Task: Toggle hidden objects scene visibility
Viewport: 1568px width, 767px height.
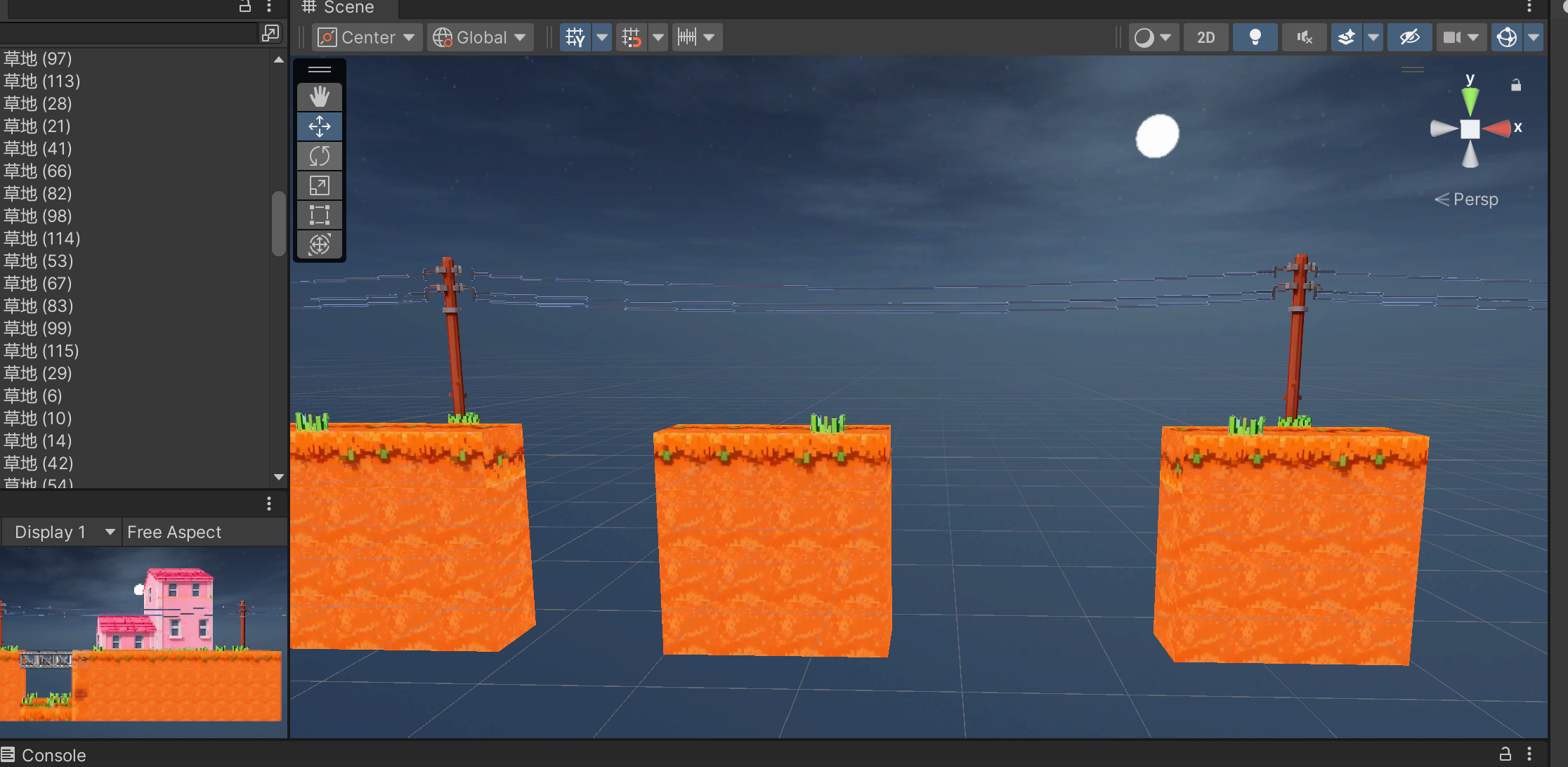Action: pos(1409,37)
